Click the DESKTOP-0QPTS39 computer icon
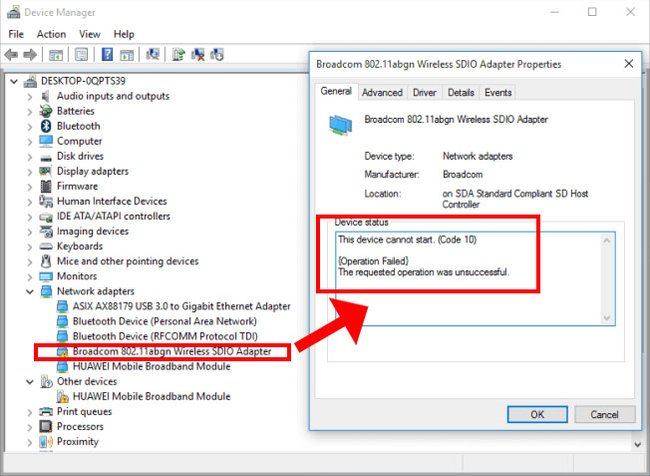This screenshot has width=650, height=476. [x=30, y=81]
